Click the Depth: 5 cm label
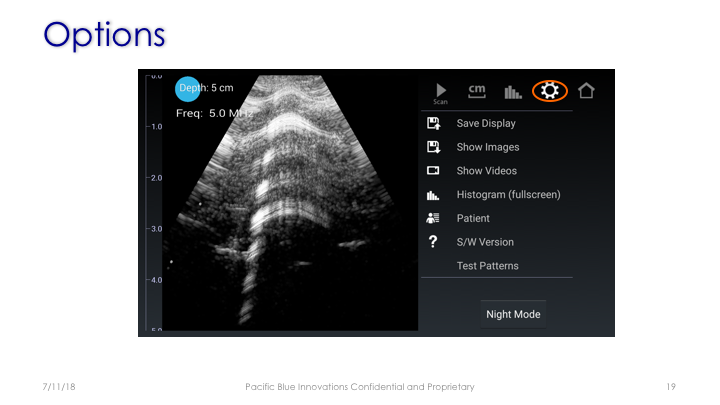 206,88
